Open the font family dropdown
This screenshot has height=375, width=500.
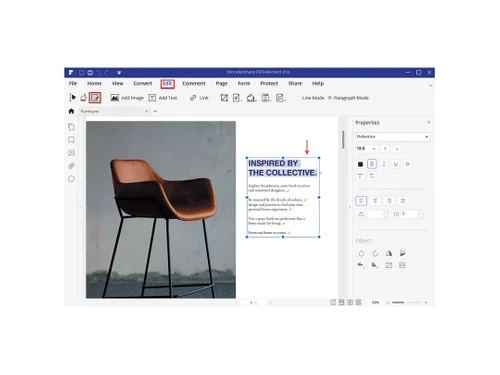[392, 137]
